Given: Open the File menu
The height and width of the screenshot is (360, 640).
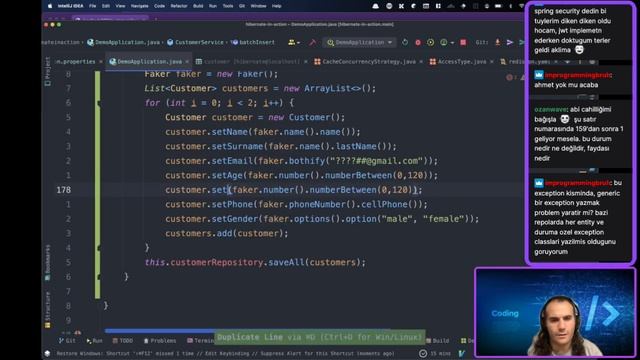Looking at the screenshot, I should 93,6.
